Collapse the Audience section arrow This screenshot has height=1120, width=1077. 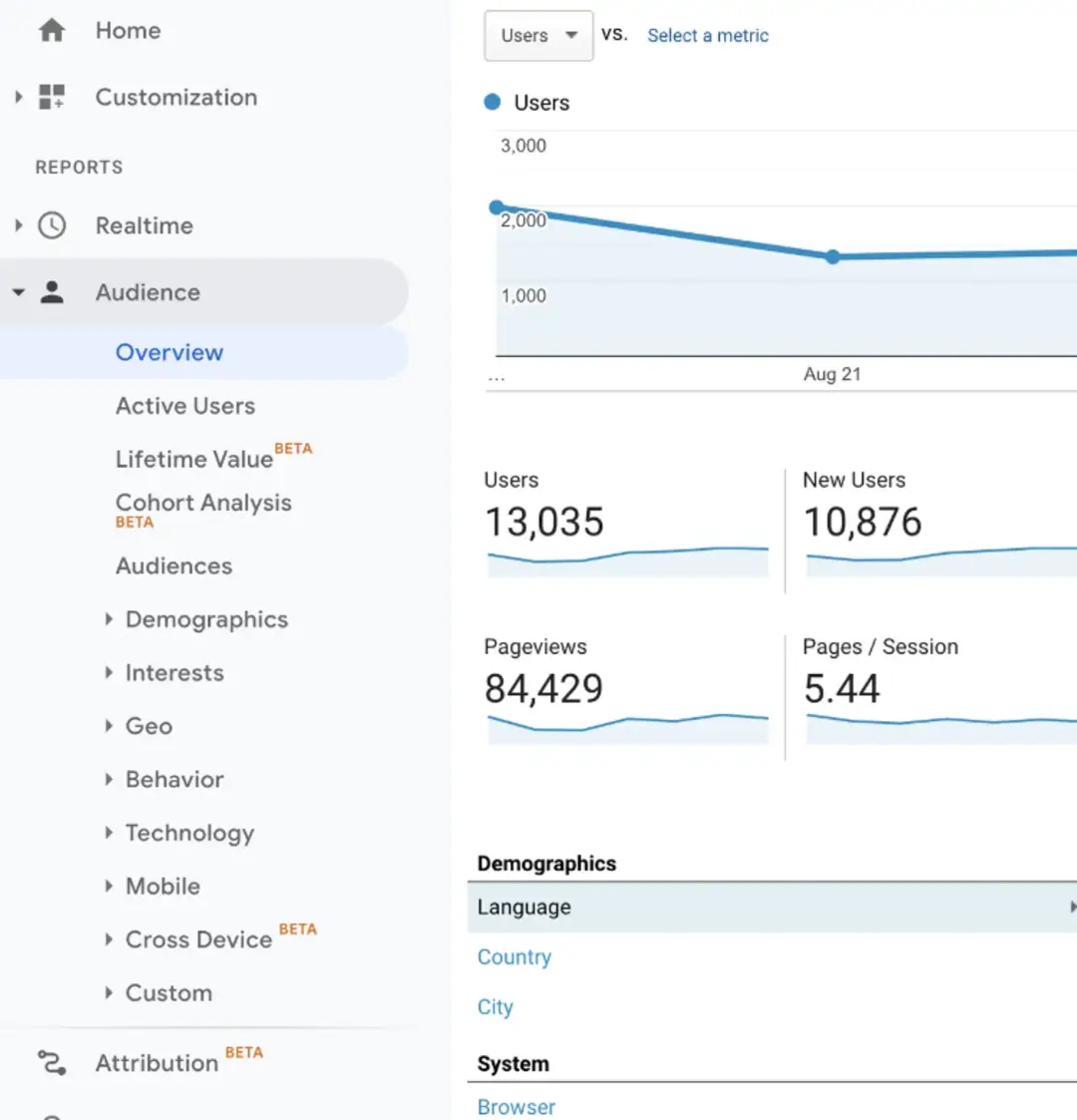tap(19, 292)
